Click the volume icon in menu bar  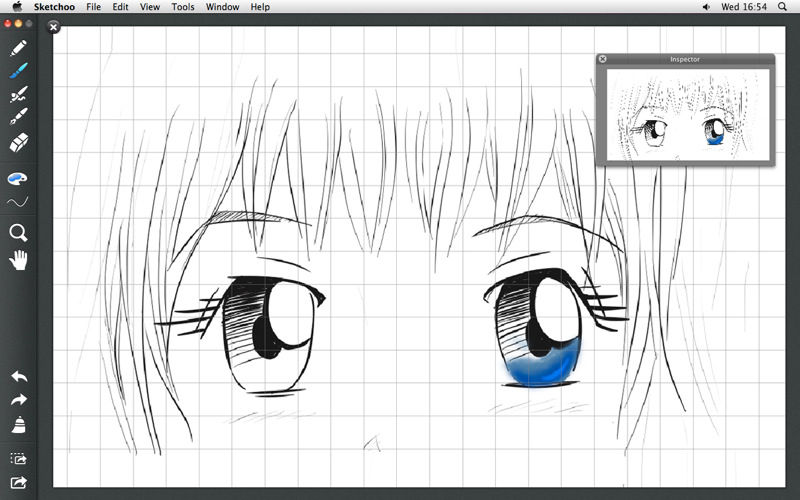click(706, 7)
